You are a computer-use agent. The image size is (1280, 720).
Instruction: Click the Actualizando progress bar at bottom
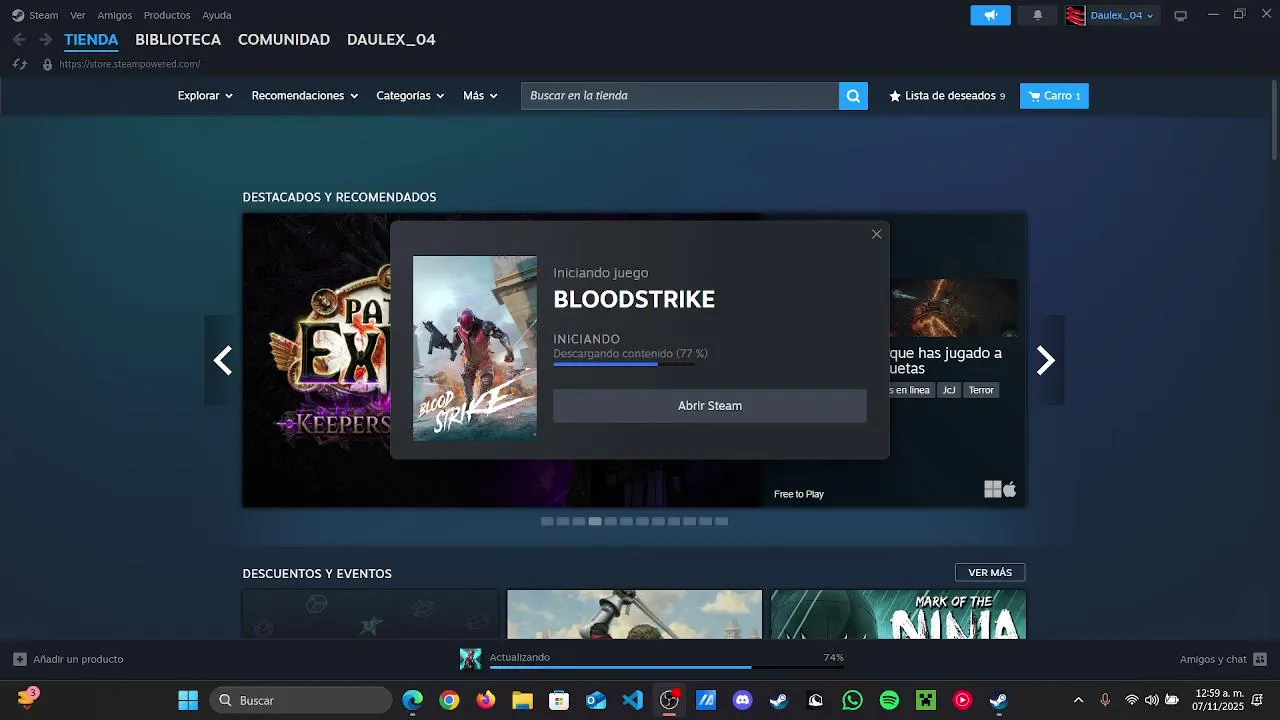tap(666, 667)
